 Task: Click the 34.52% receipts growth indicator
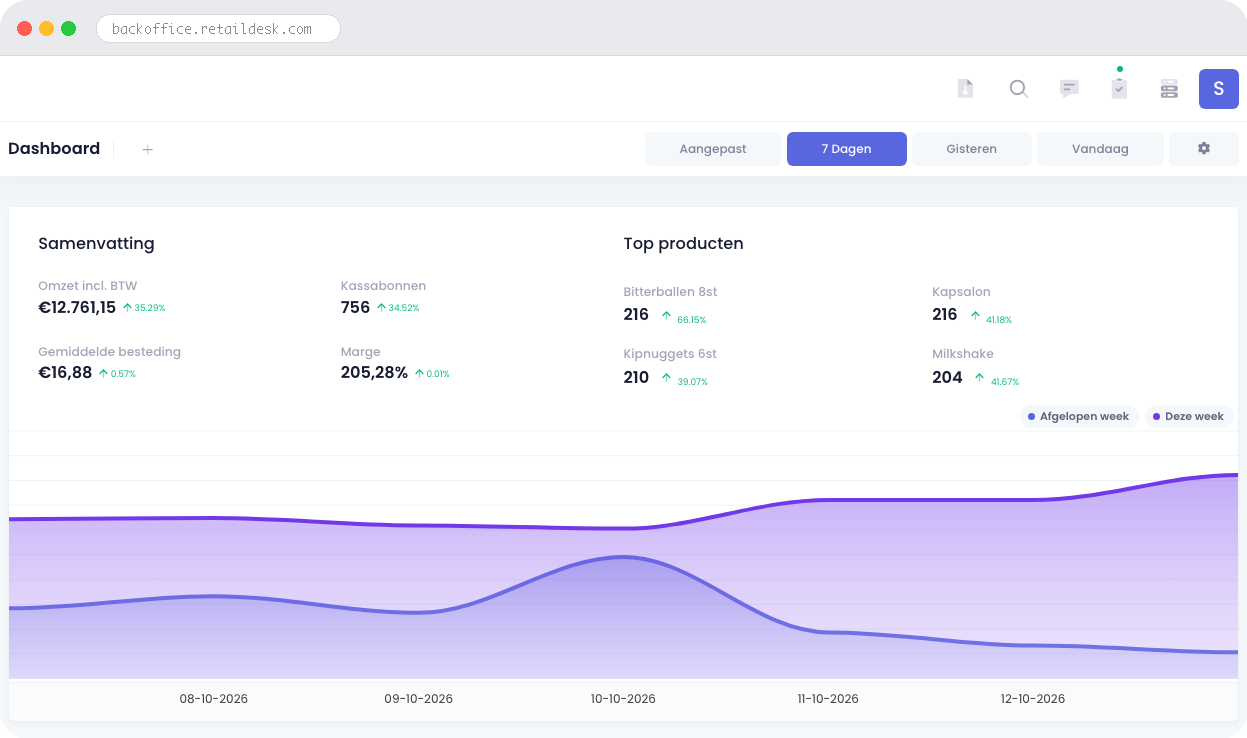(x=398, y=308)
